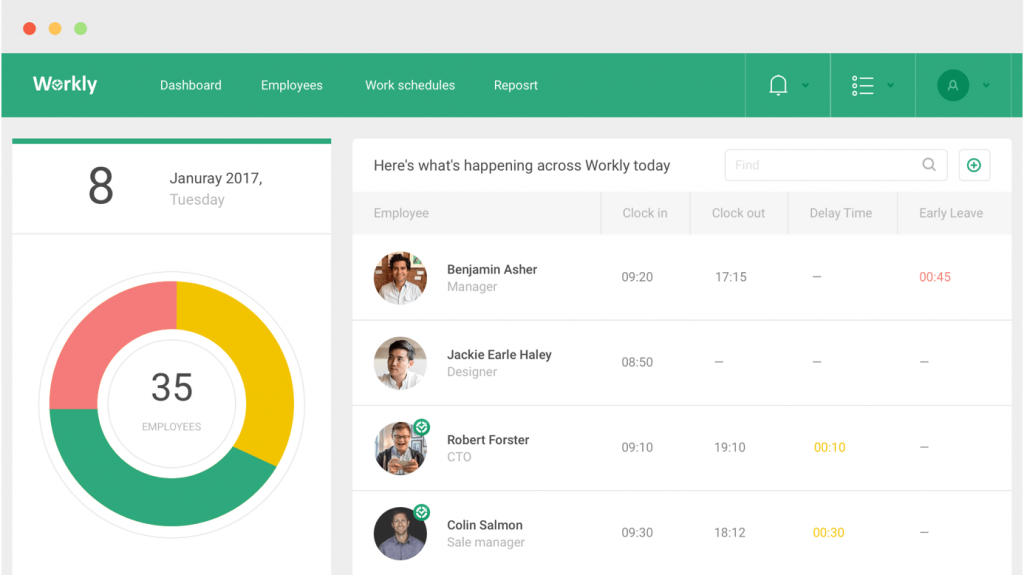This screenshot has width=1024, height=575.
Task: Open the Reposrt menu item
Action: click(x=516, y=86)
